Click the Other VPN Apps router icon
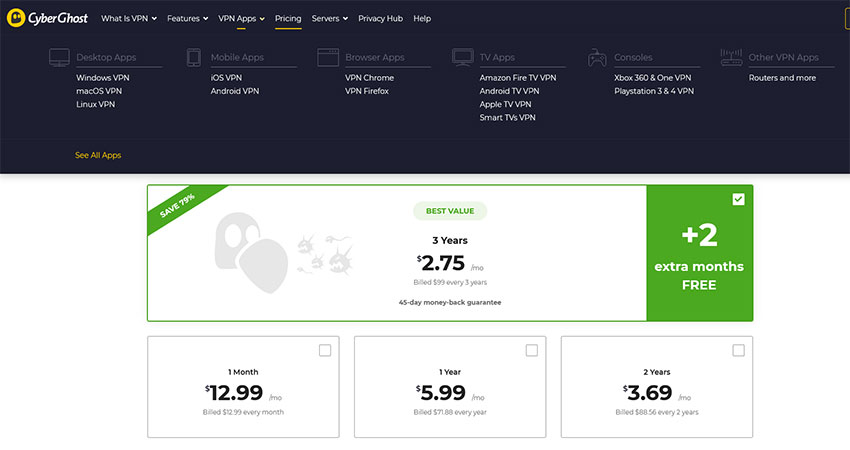The width and height of the screenshot is (850, 450). pyautogui.click(x=731, y=57)
